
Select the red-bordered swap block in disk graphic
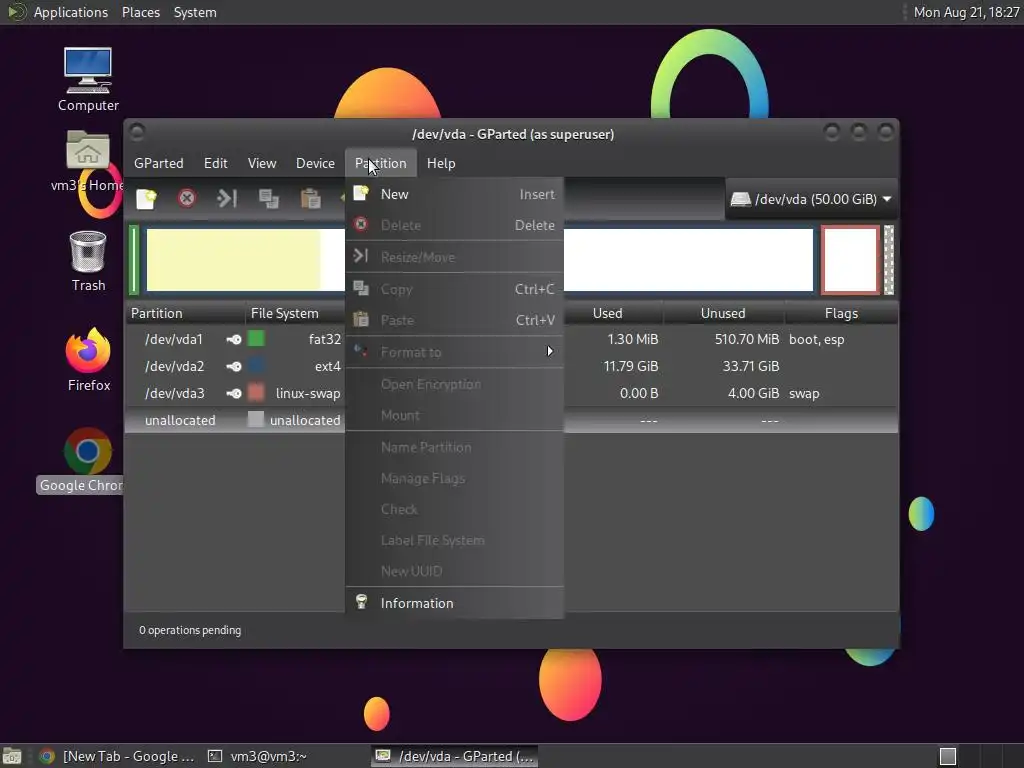pyautogui.click(x=850, y=260)
